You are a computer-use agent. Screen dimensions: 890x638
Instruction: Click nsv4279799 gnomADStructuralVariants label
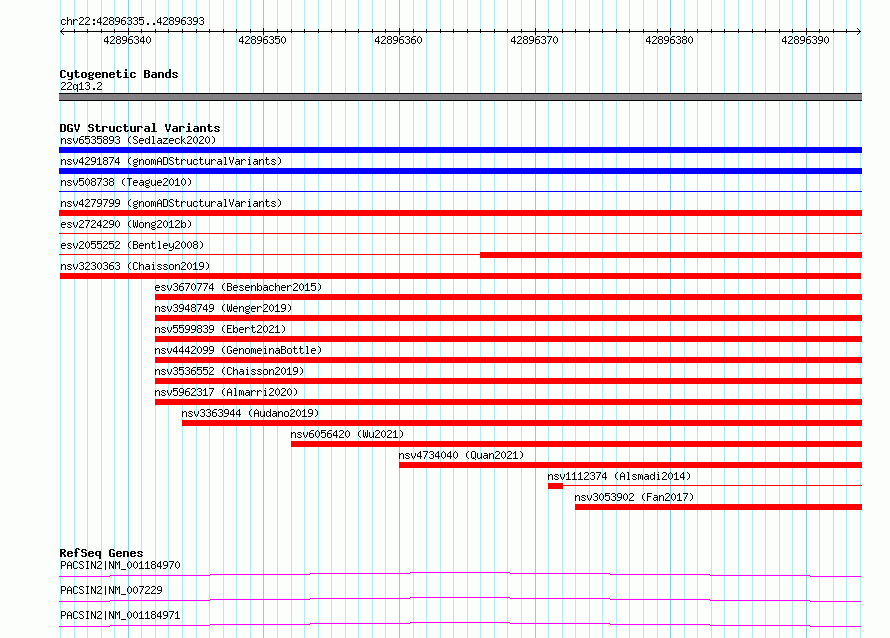pyautogui.click(x=171, y=203)
